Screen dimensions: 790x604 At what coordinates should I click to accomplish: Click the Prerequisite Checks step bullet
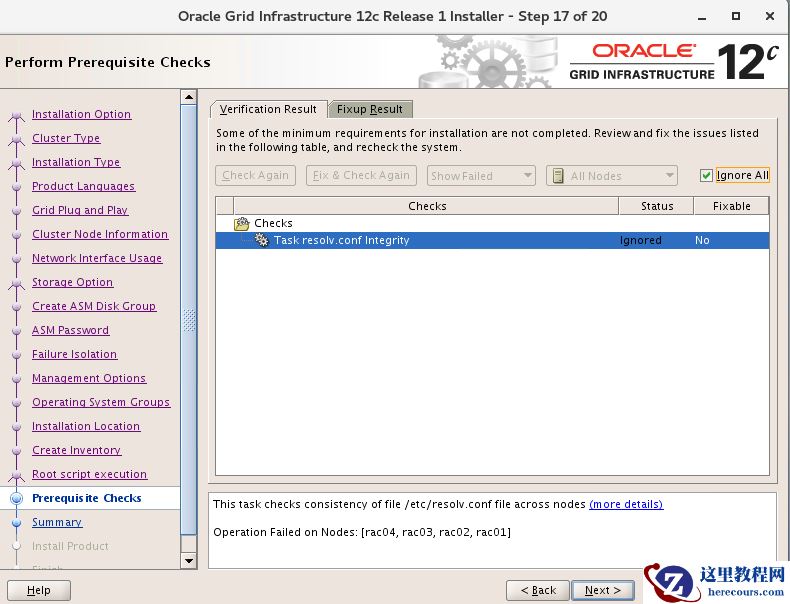tap(17, 498)
